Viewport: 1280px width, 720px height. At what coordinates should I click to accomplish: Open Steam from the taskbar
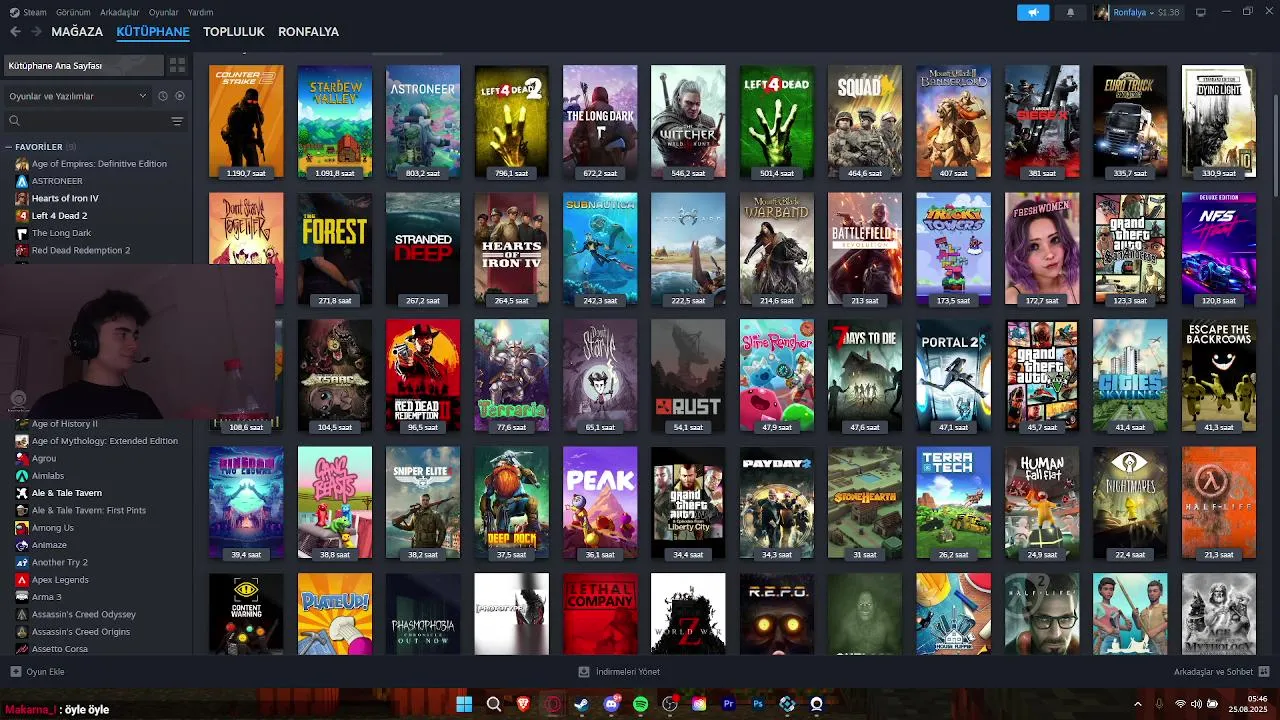click(x=581, y=704)
